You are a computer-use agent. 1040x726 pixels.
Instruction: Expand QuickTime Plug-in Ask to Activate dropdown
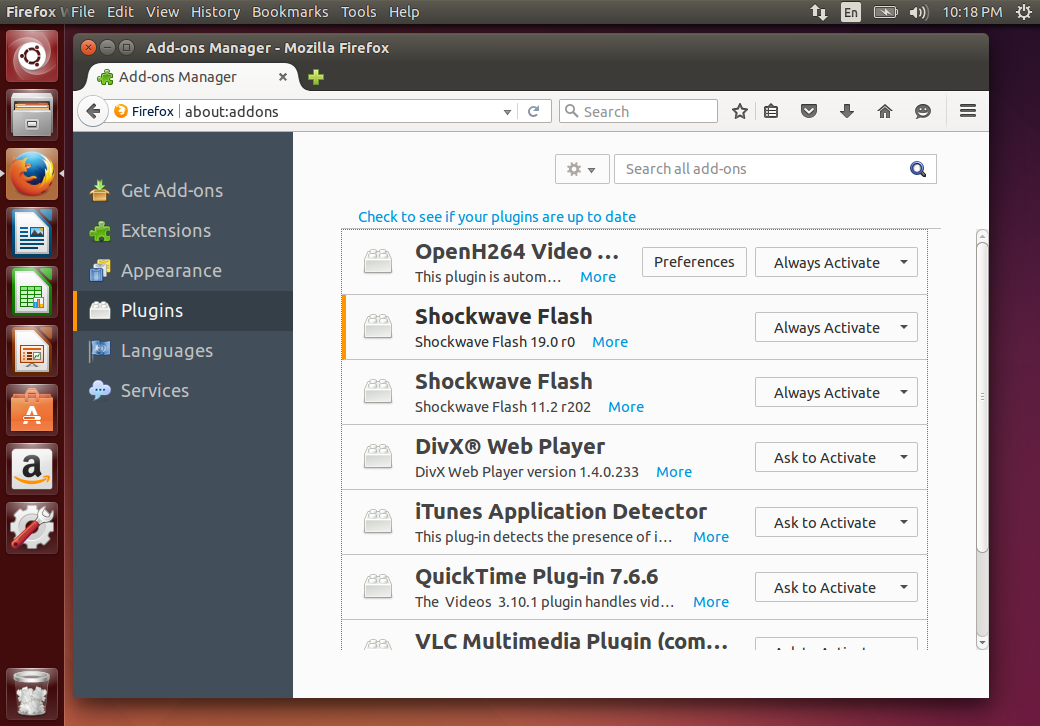836,587
